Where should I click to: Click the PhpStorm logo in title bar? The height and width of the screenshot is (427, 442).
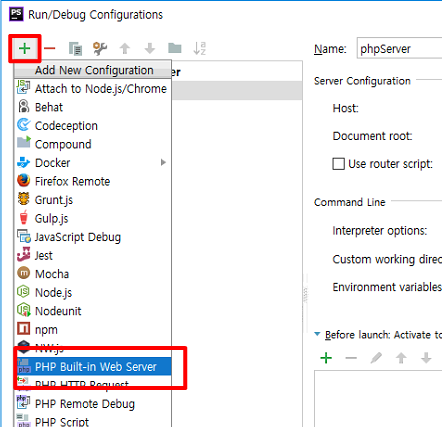click(16, 14)
